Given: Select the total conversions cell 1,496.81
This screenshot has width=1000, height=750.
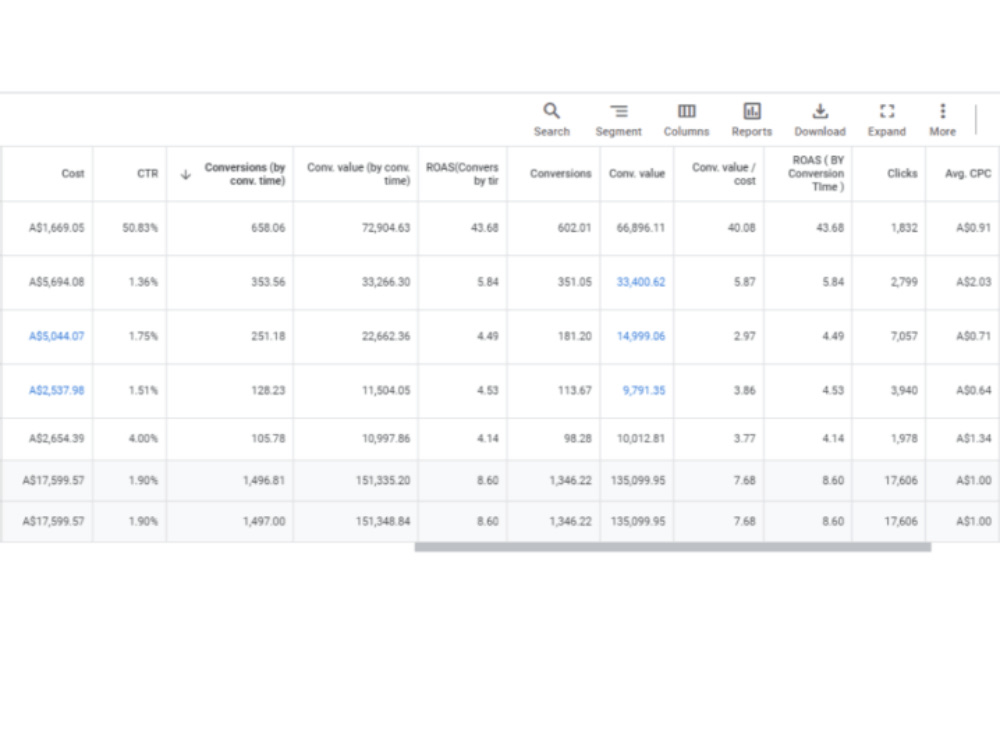Looking at the screenshot, I should point(264,480).
